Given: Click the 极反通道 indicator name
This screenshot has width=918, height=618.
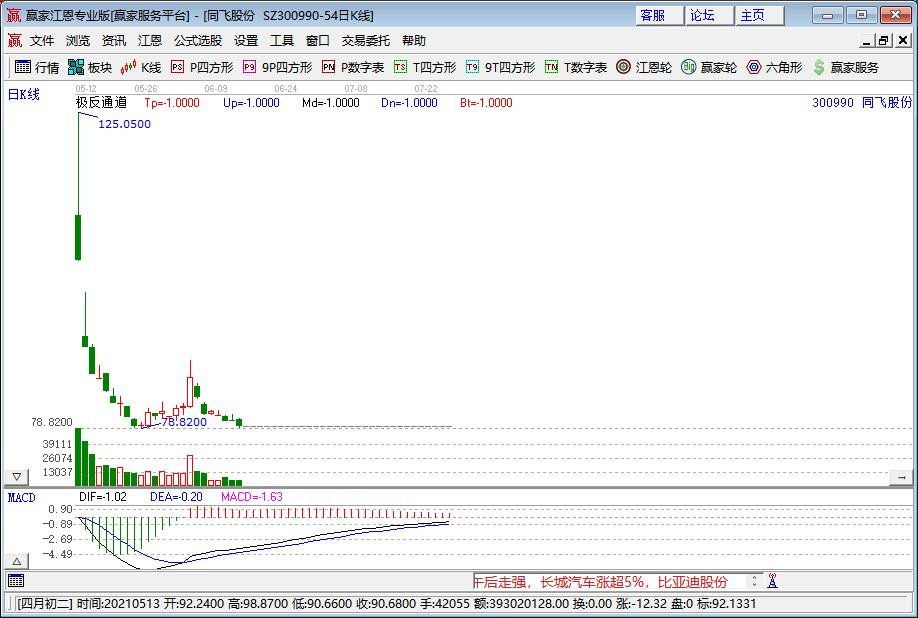Looking at the screenshot, I should (101, 102).
